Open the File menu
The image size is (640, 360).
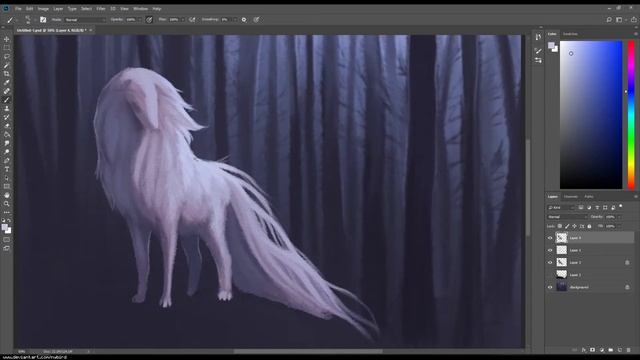(x=18, y=9)
